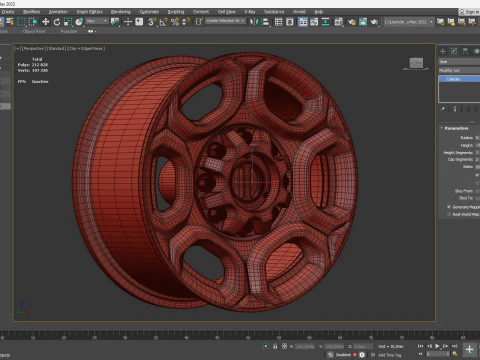Select by Name list icon

pos(10,22)
